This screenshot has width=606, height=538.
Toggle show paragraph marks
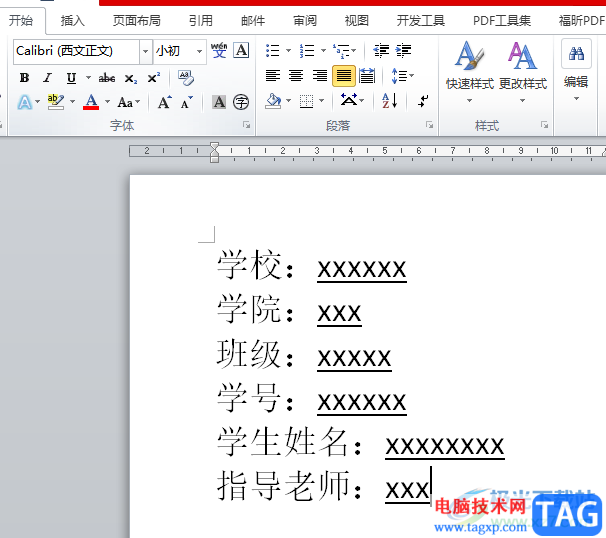[x=423, y=102]
